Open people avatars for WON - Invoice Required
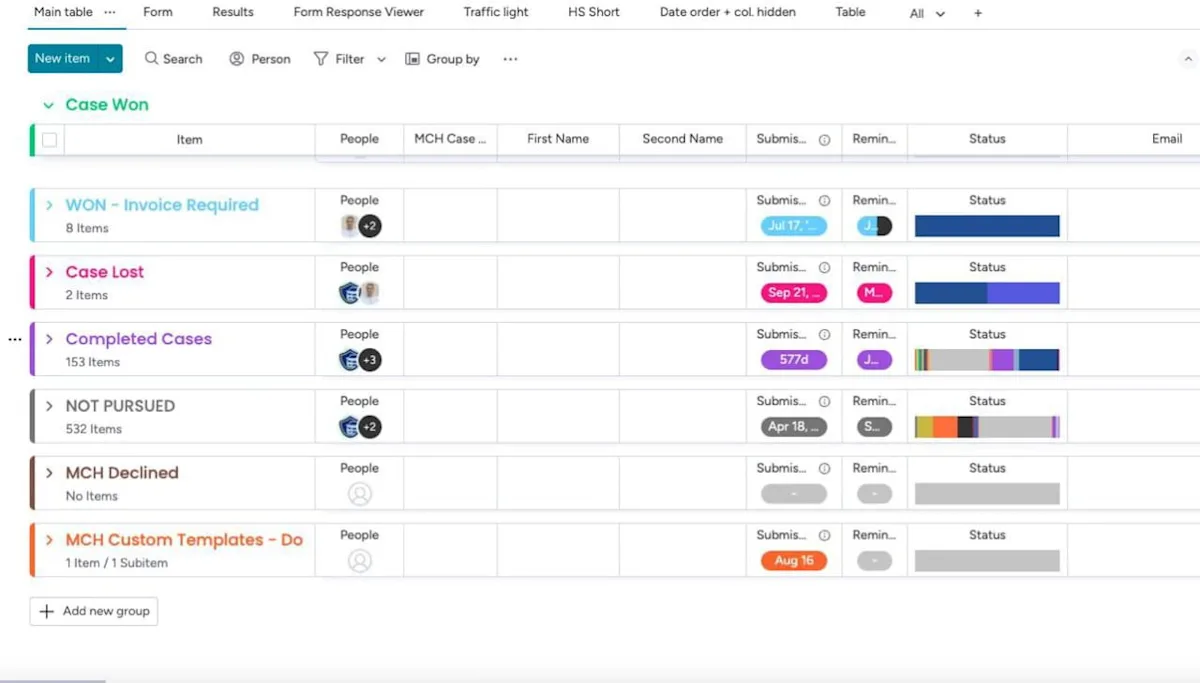This screenshot has width=1200, height=683. click(359, 226)
